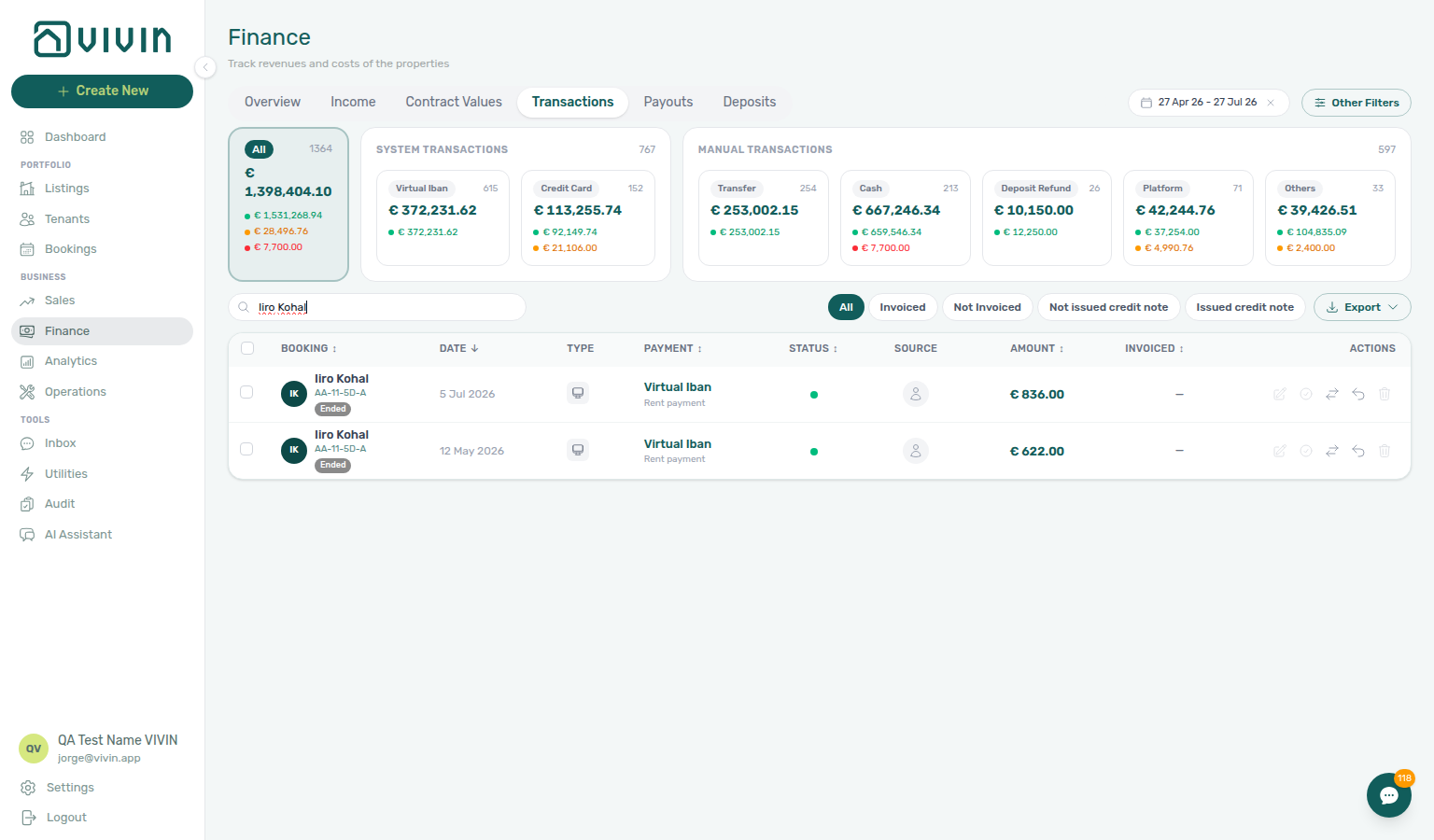Viewport: 1434px width, 840px height.
Task: Switch to the Overview tab
Action: click(273, 102)
